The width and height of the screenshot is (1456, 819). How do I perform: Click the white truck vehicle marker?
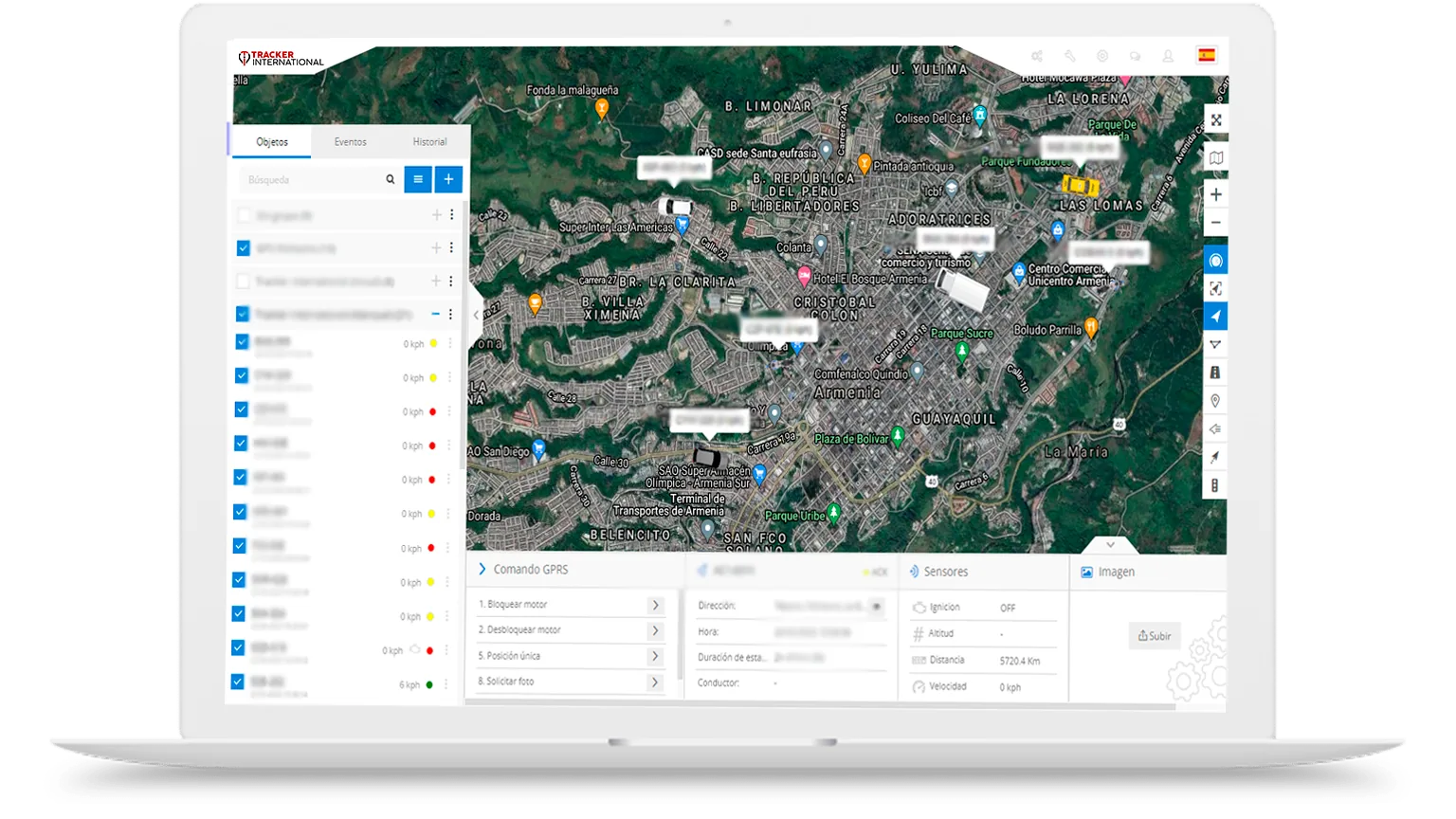961,288
